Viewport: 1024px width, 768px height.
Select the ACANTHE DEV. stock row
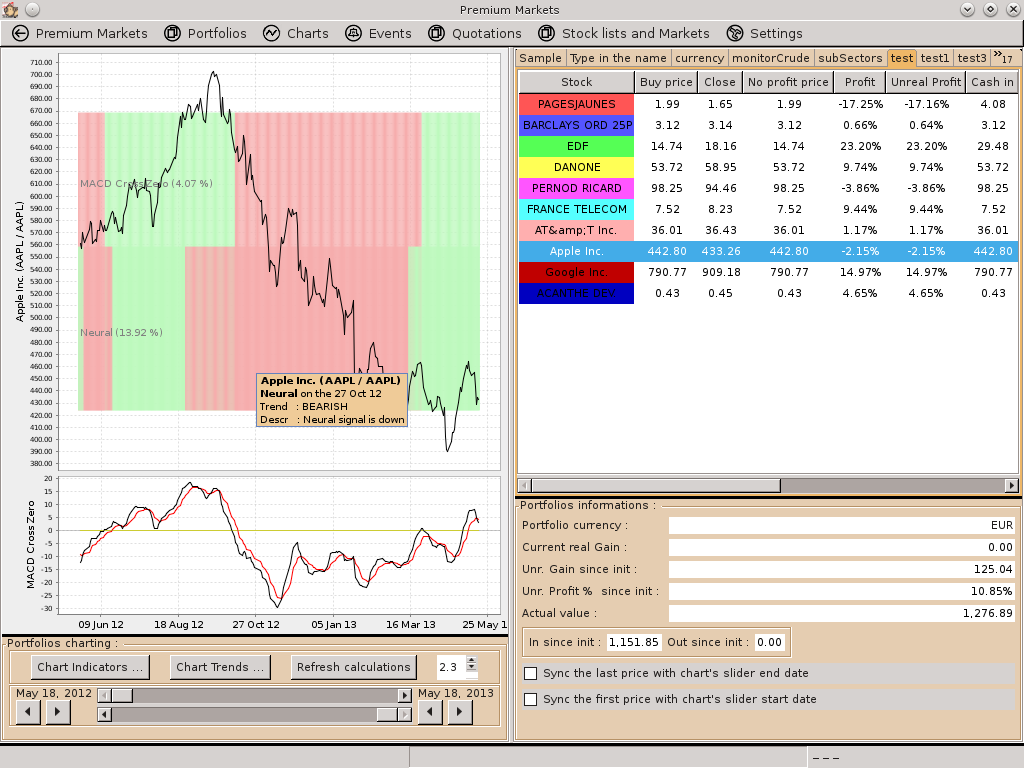(768, 293)
